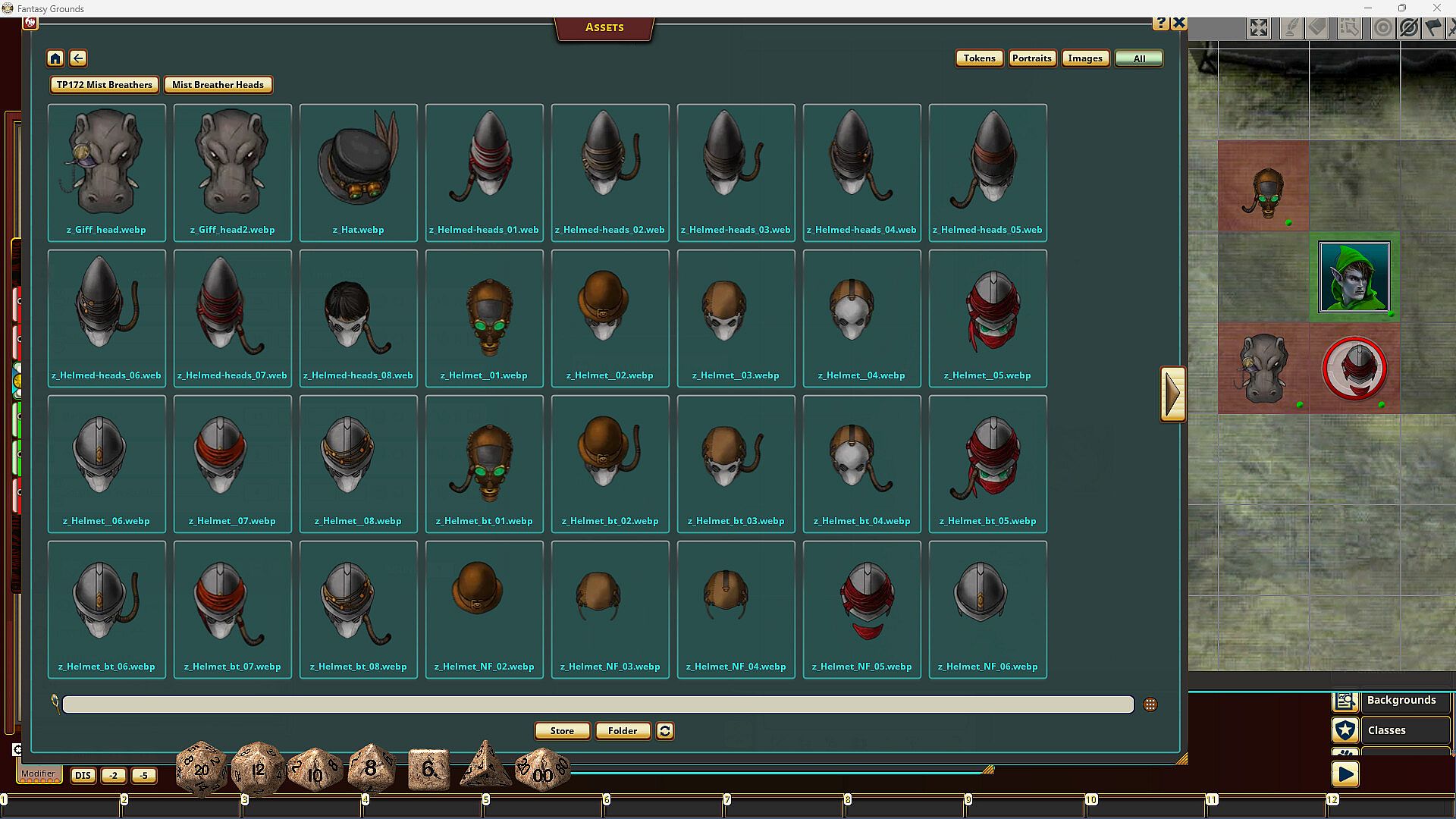Click the fullscreen expand arrows icon
This screenshot has width=1456, height=819.
(1259, 29)
